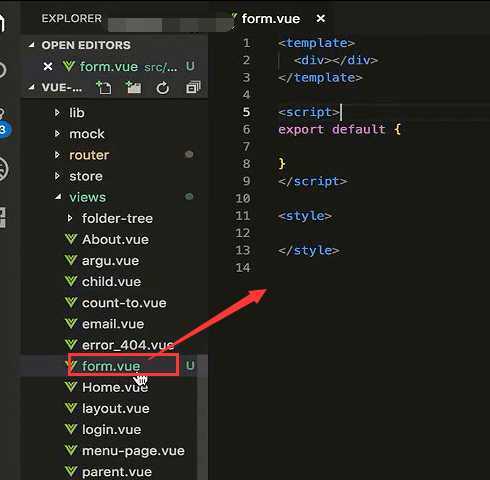Image resolution: width=490 pixels, height=480 pixels.
Task: Open login.vue in the file tree
Action: pos(111,430)
